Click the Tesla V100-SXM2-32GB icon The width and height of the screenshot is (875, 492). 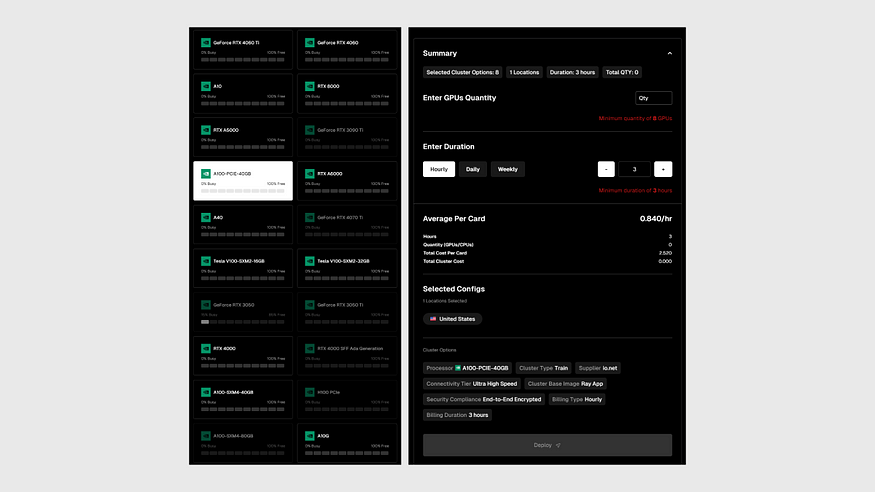click(x=310, y=261)
